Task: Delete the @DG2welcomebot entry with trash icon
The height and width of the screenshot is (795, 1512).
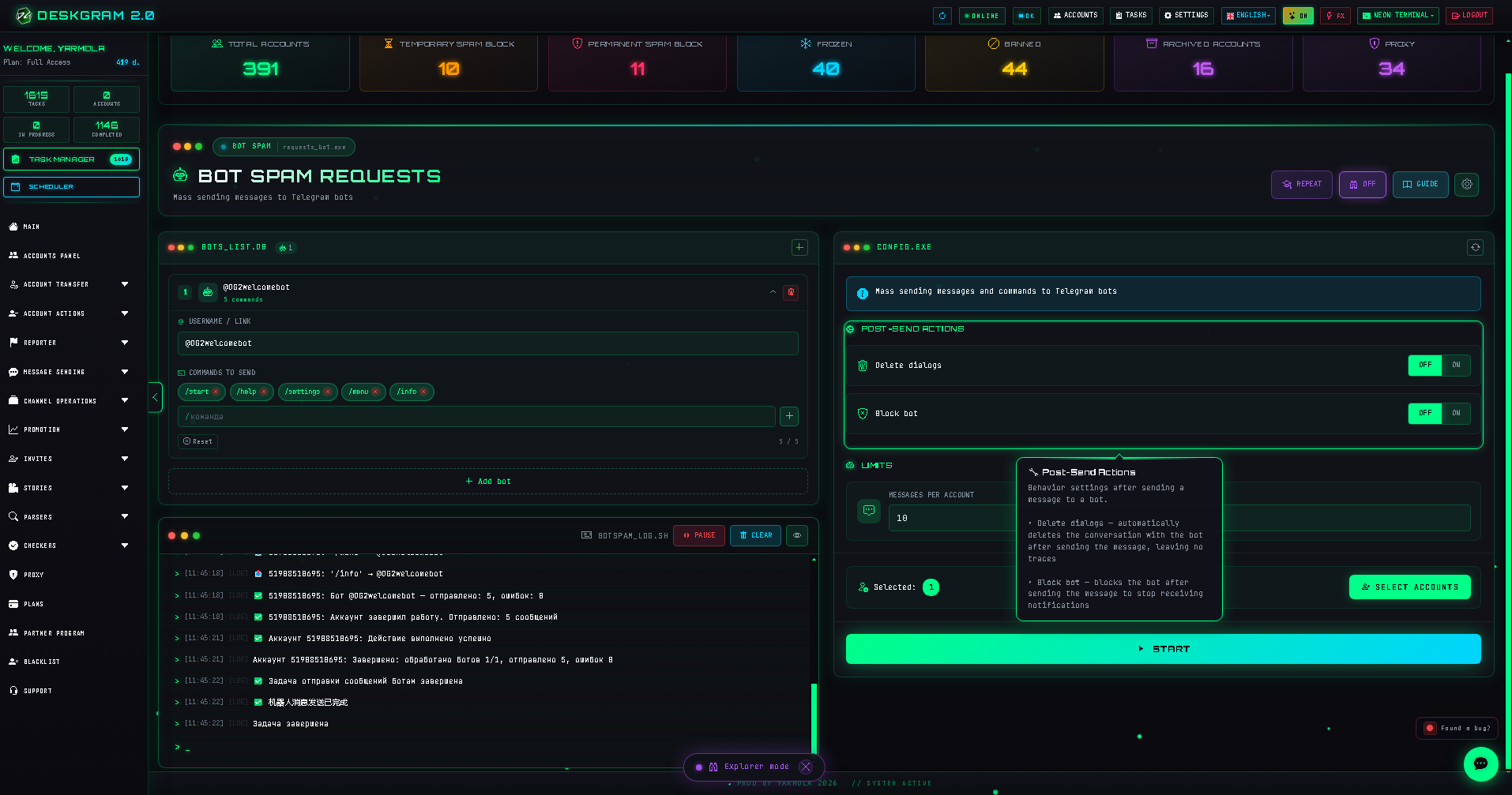Action: click(791, 292)
